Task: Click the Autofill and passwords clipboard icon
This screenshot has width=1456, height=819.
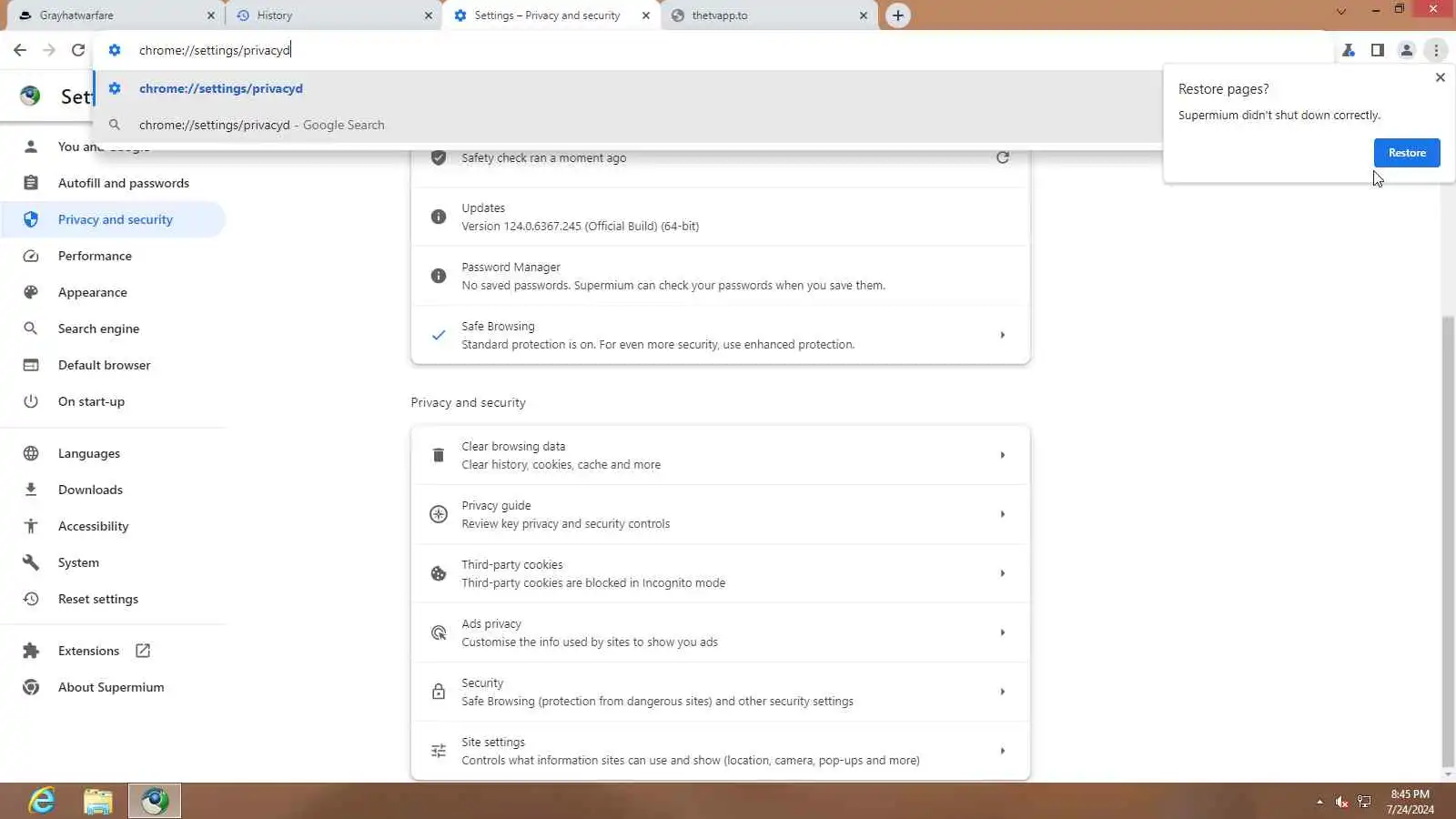Action: click(x=31, y=183)
